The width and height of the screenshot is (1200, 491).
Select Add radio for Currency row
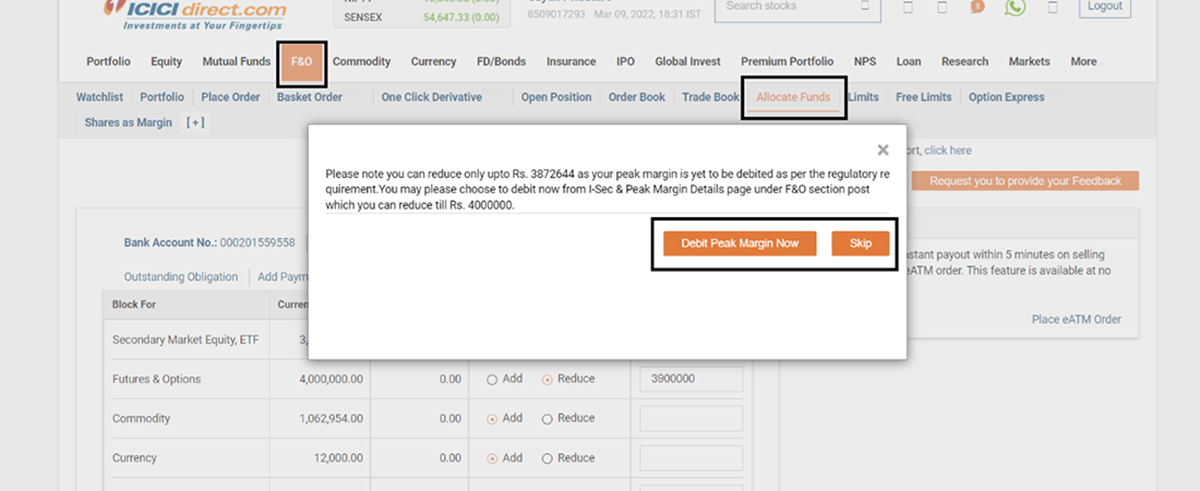[x=492, y=458]
